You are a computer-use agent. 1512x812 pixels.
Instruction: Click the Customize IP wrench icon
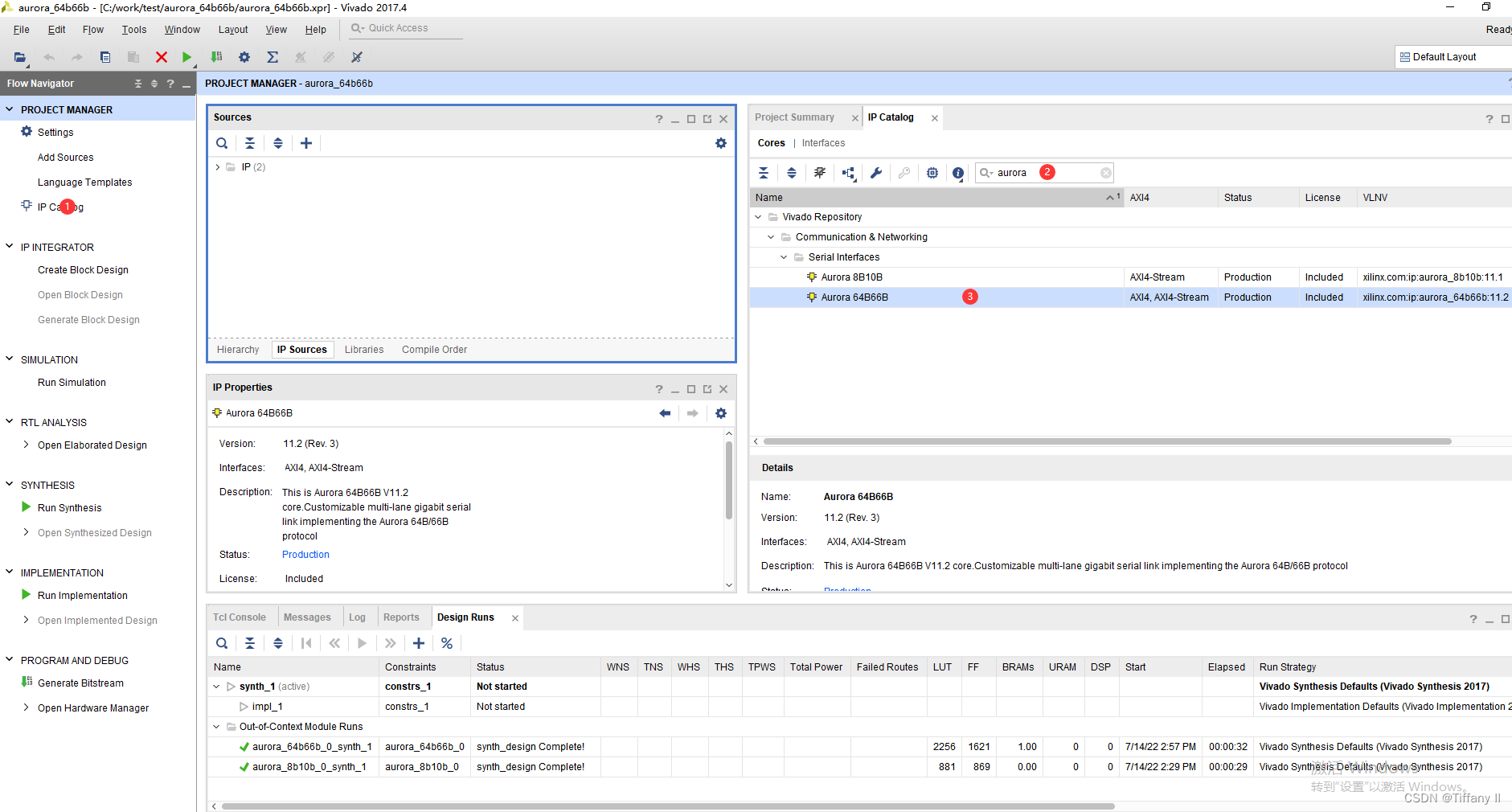coord(876,173)
